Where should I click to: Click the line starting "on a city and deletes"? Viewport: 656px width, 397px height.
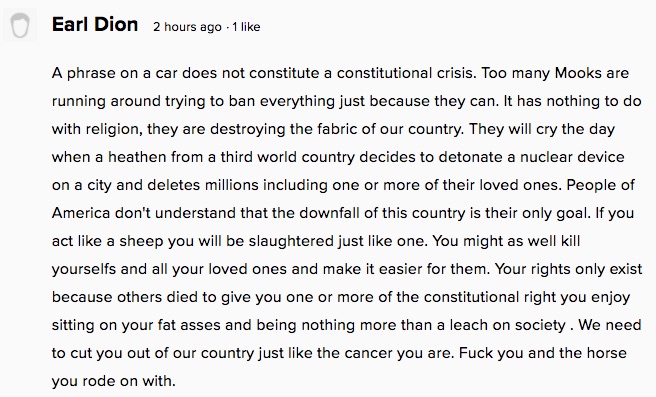(343, 185)
